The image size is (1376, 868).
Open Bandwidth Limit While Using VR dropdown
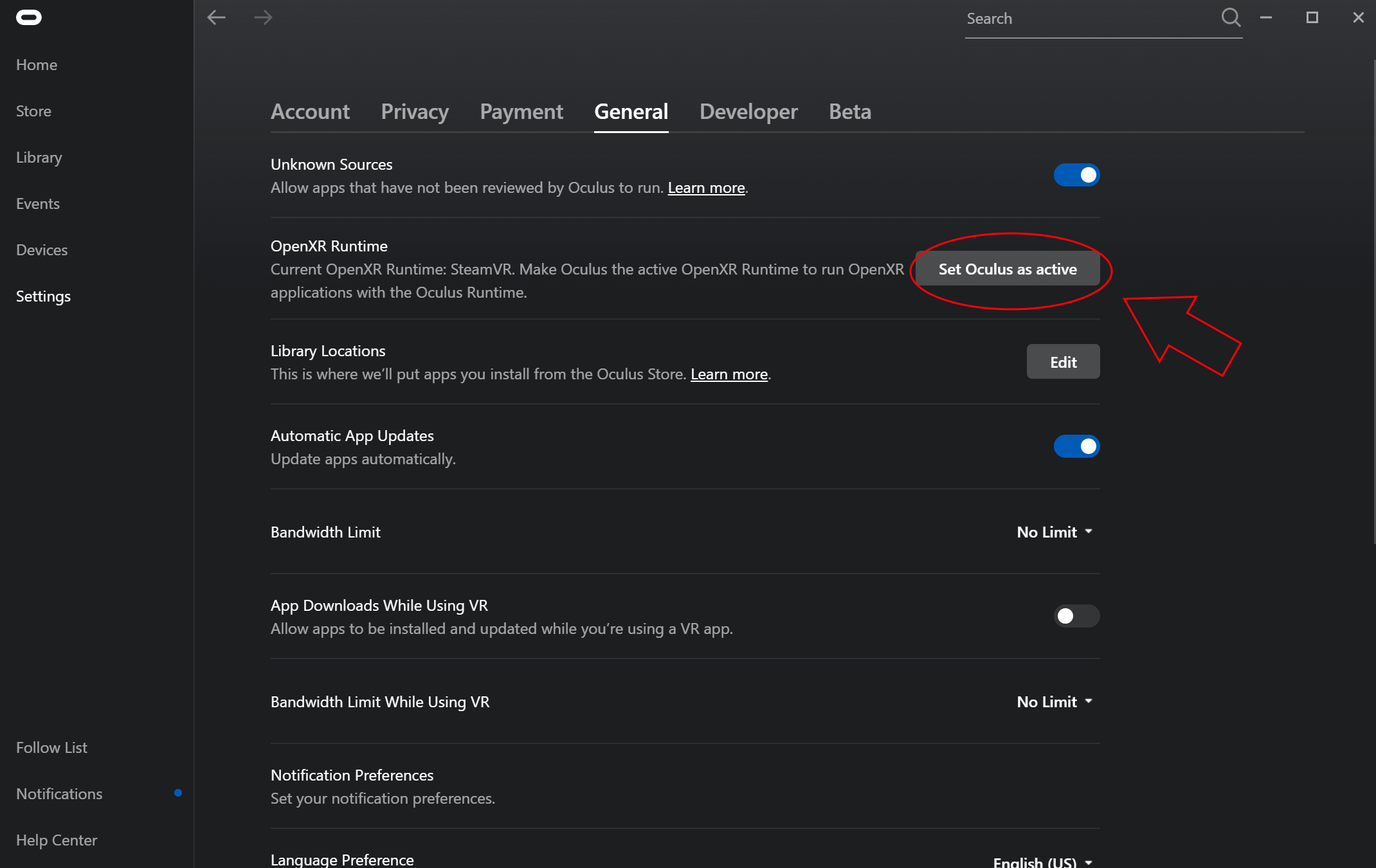[1055, 701]
